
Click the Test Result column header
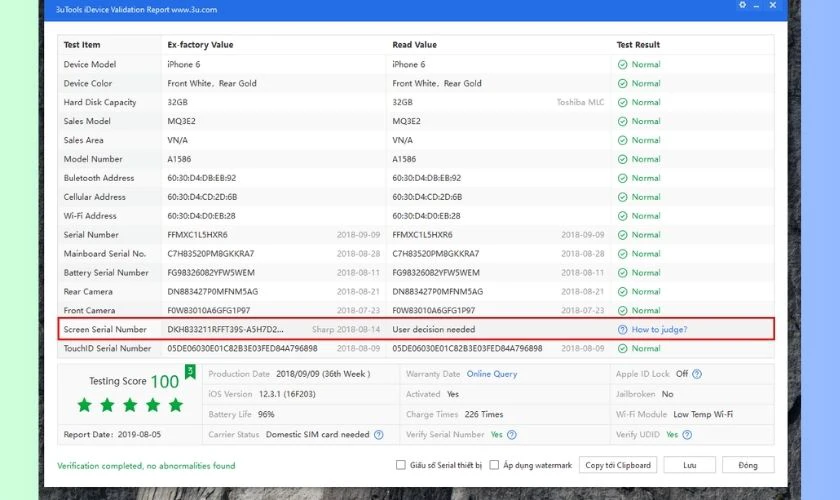click(638, 45)
